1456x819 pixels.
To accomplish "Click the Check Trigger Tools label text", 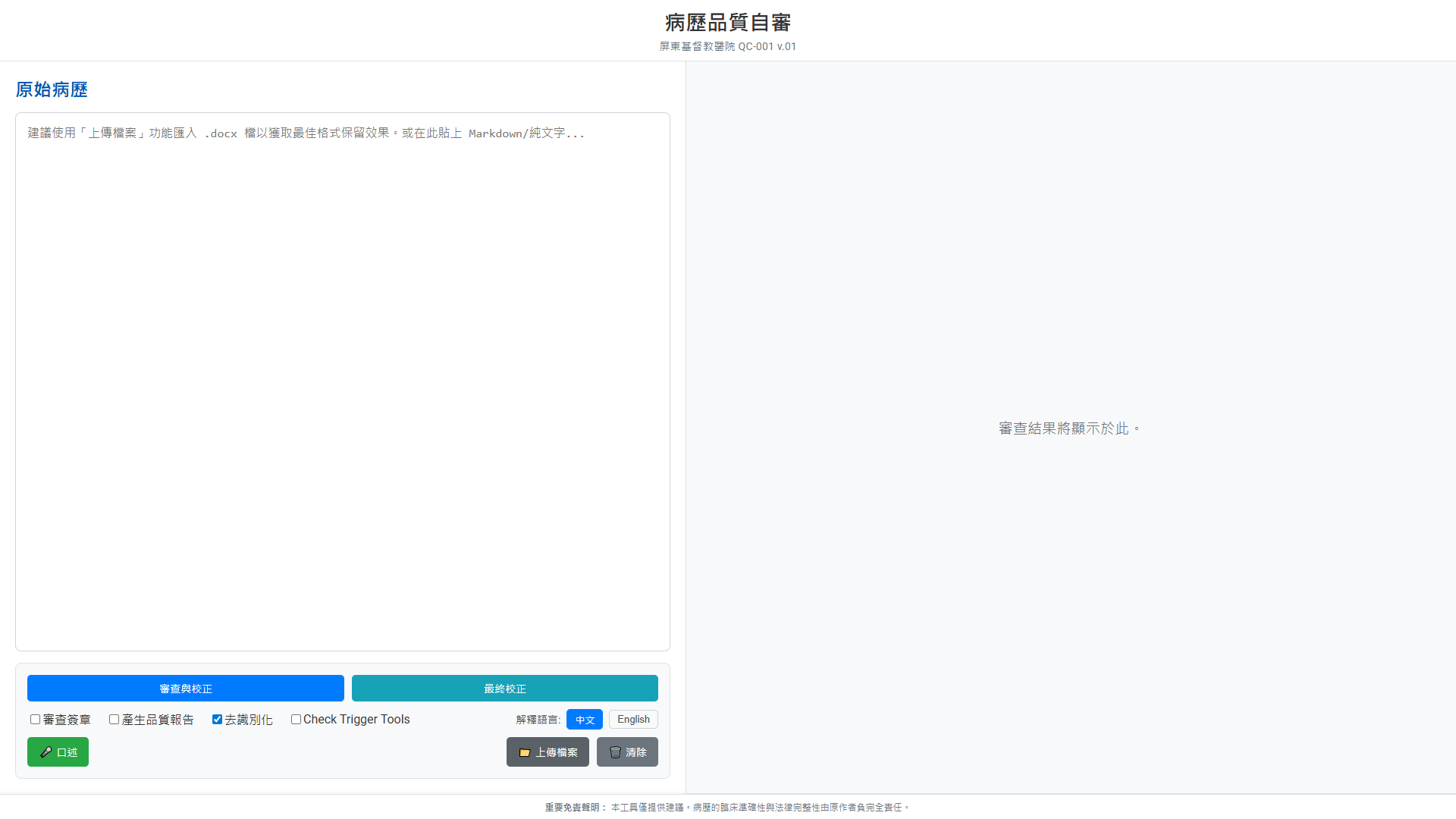I will pyautogui.click(x=356, y=719).
